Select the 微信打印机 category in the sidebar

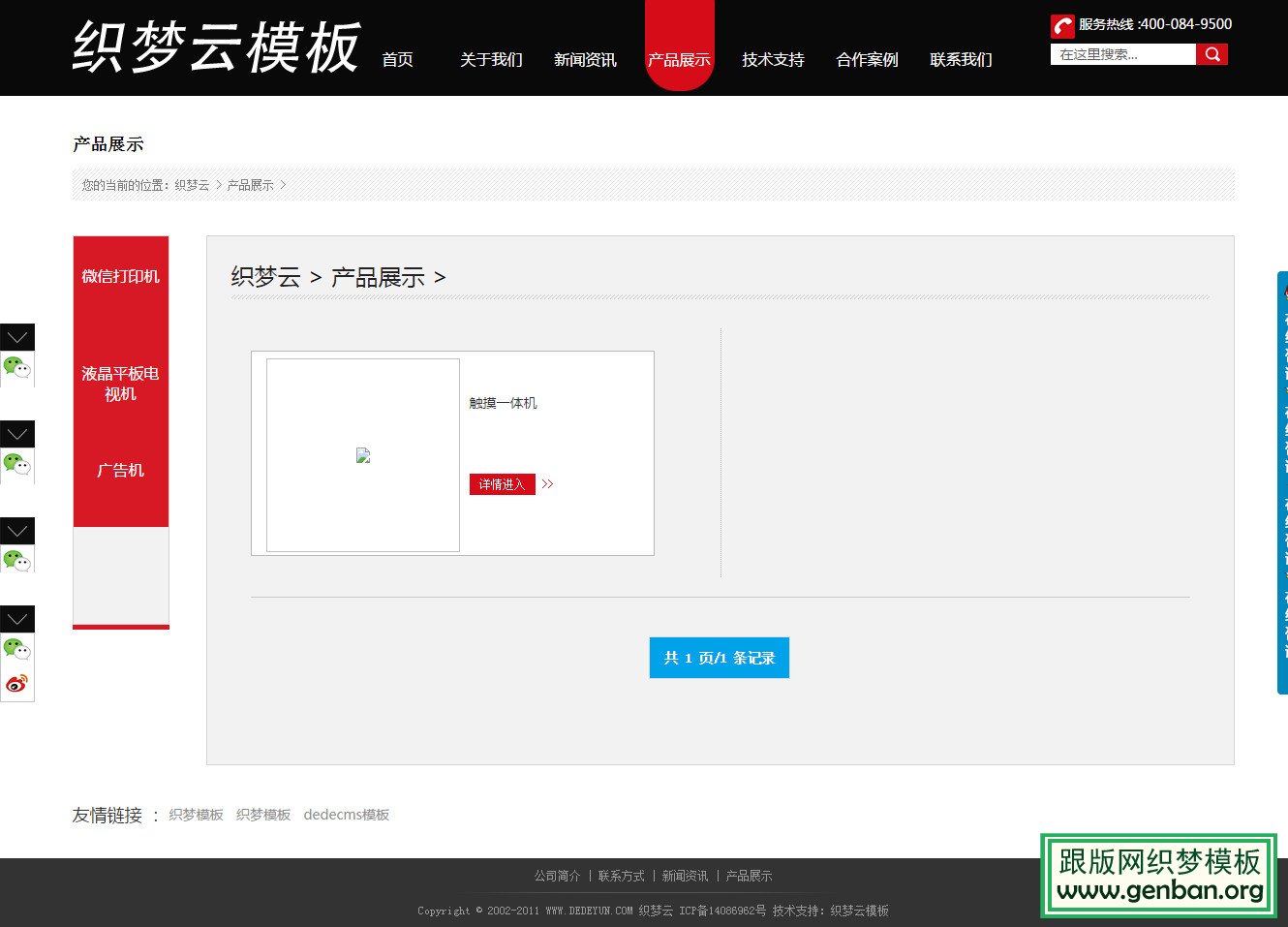tap(120, 276)
